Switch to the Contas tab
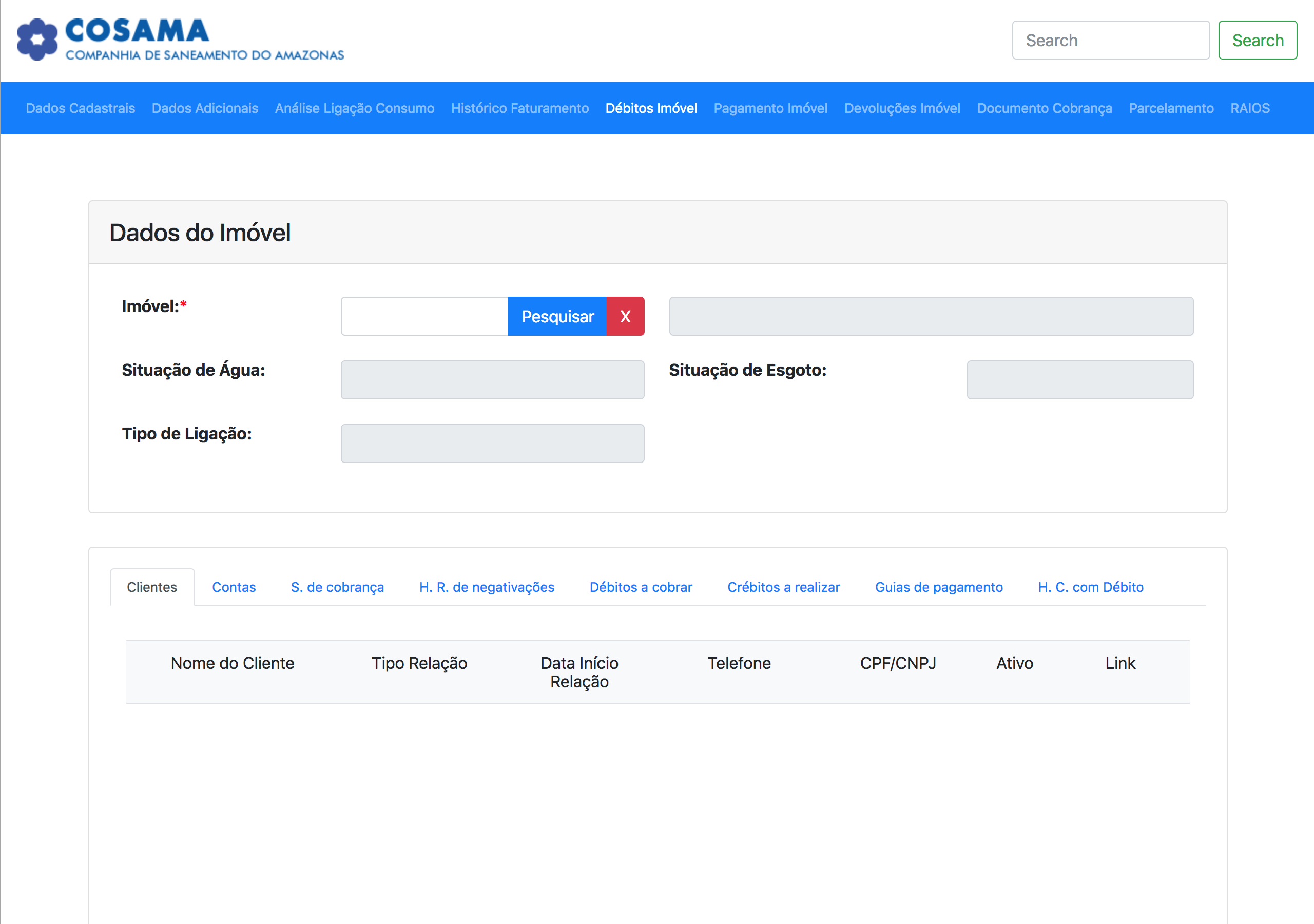This screenshot has width=1314, height=924. pyautogui.click(x=234, y=587)
